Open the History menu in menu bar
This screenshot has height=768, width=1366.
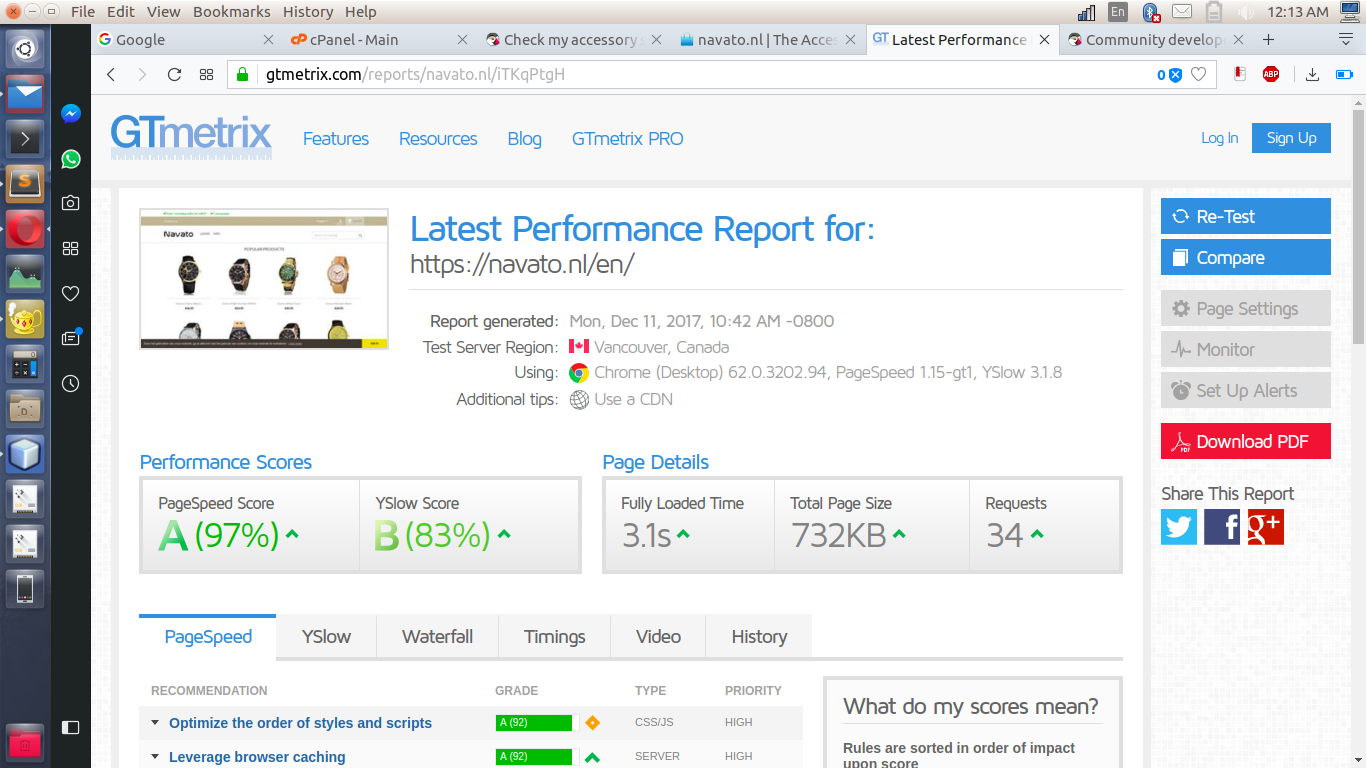coord(308,12)
